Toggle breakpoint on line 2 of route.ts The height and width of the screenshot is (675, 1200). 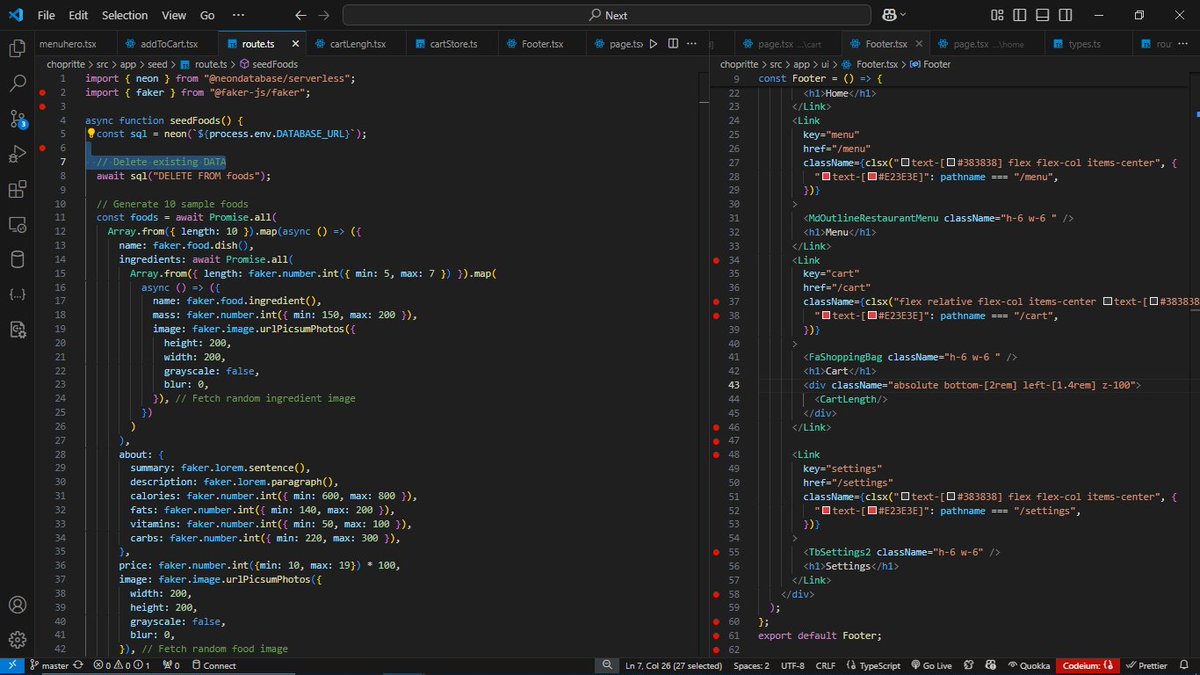tap(43, 92)
